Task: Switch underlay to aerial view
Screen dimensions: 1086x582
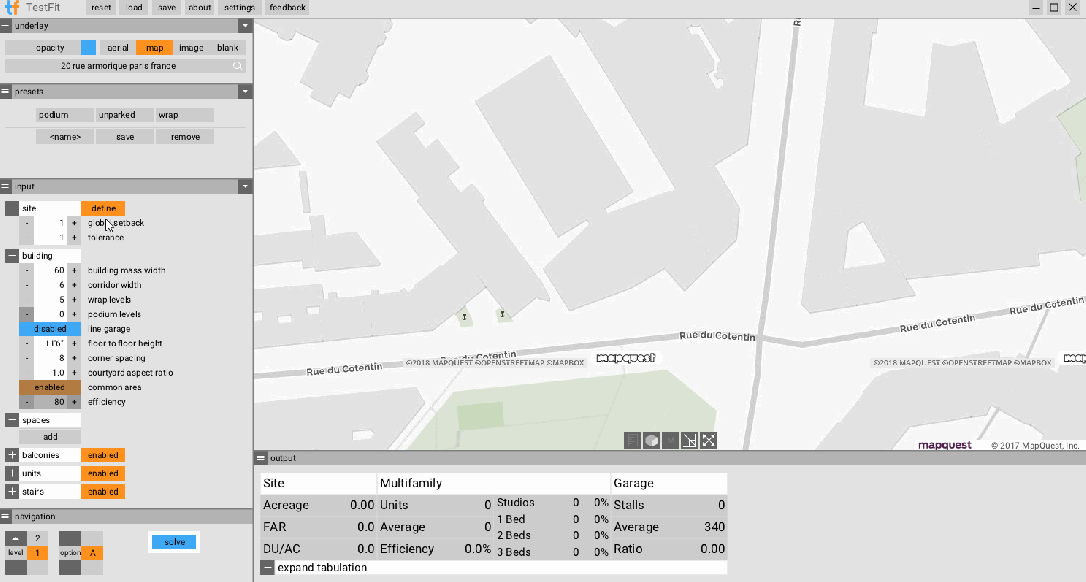Action: (x=118, y=48)
